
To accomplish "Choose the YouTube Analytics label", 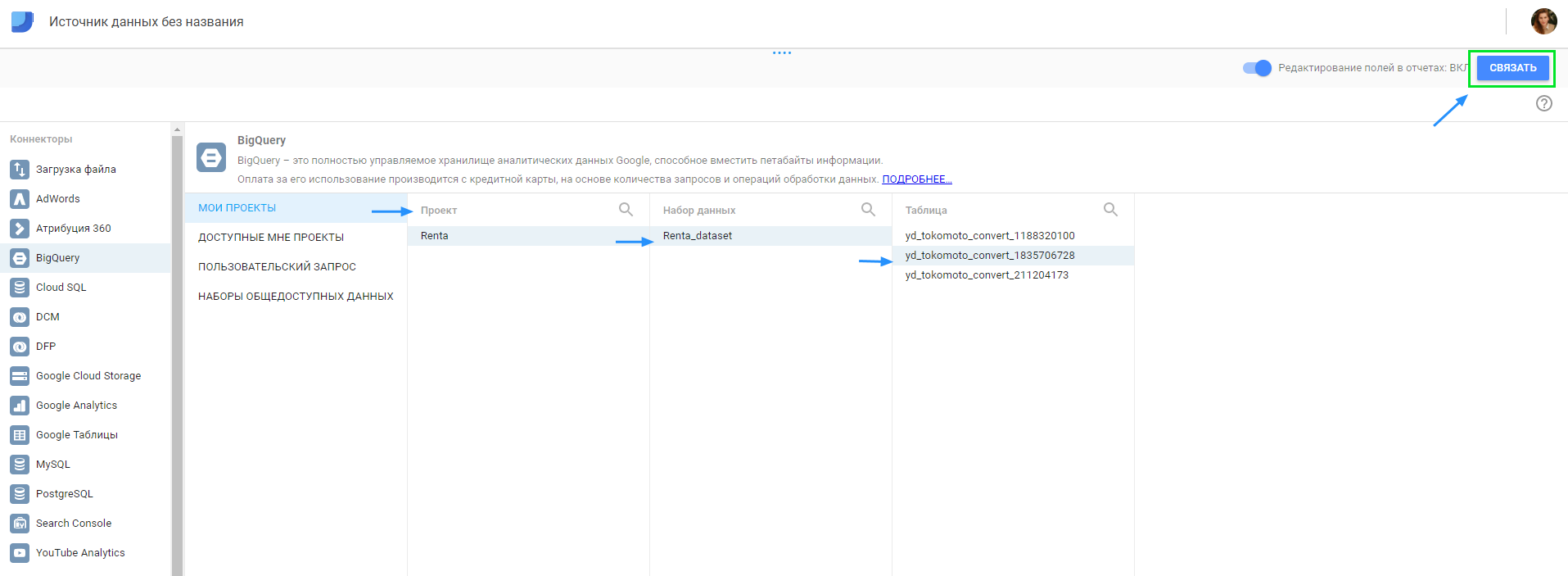I will [x=80, y=553].
